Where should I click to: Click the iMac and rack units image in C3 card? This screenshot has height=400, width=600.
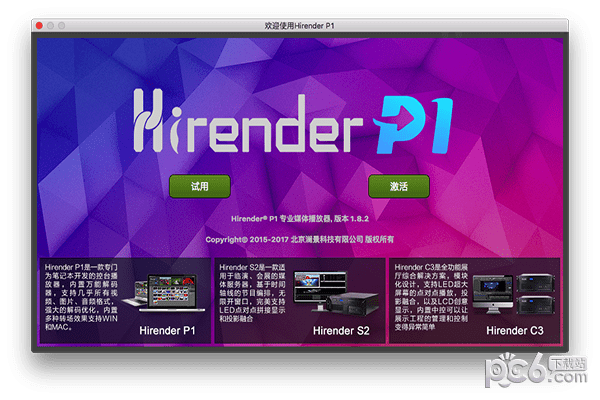[514, 294]
